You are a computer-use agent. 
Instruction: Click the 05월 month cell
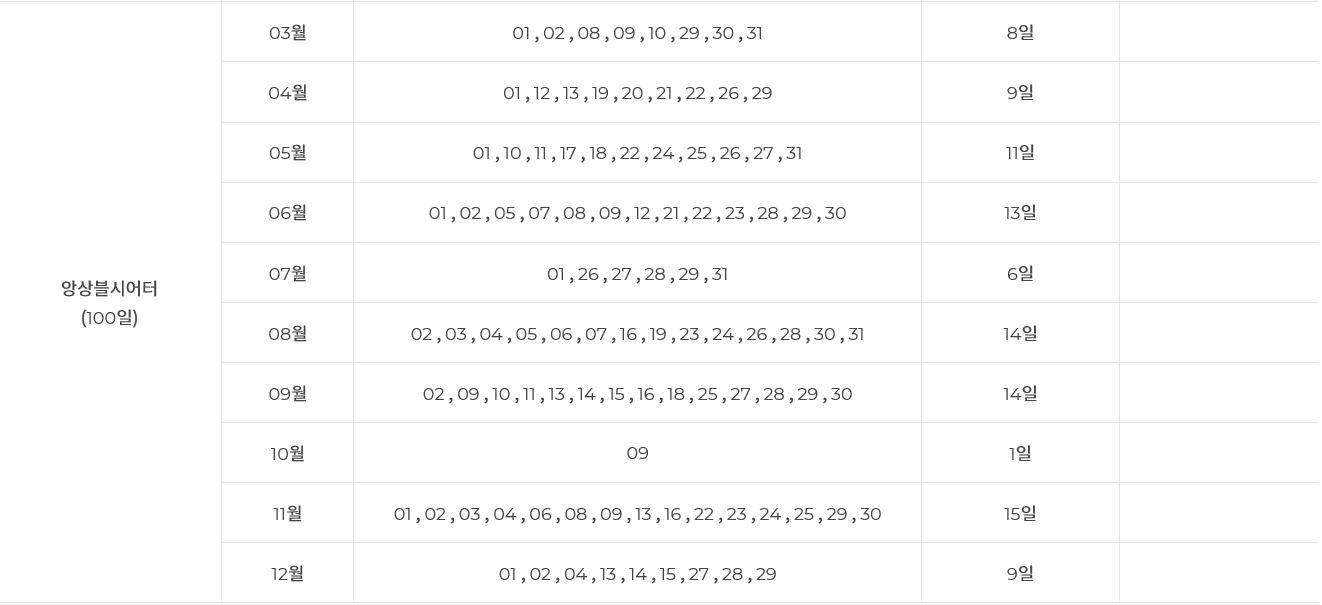coord(287,152)
